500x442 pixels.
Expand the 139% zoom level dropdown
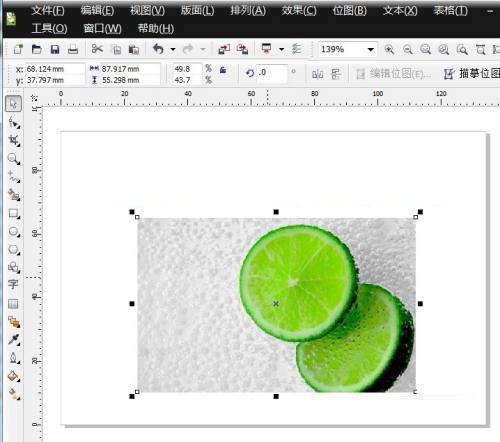tap(370, 50)
